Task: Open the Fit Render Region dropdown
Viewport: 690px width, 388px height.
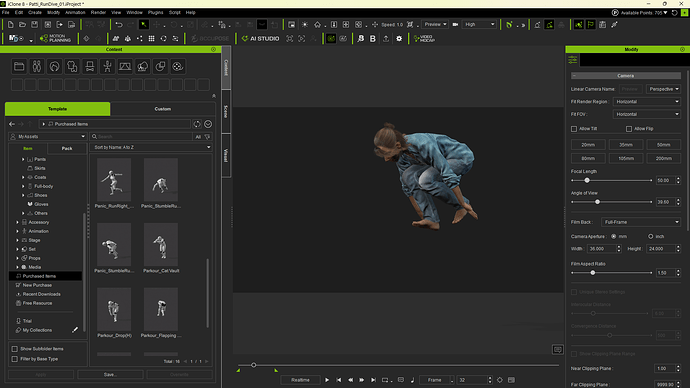Action: tap(647, 102)
